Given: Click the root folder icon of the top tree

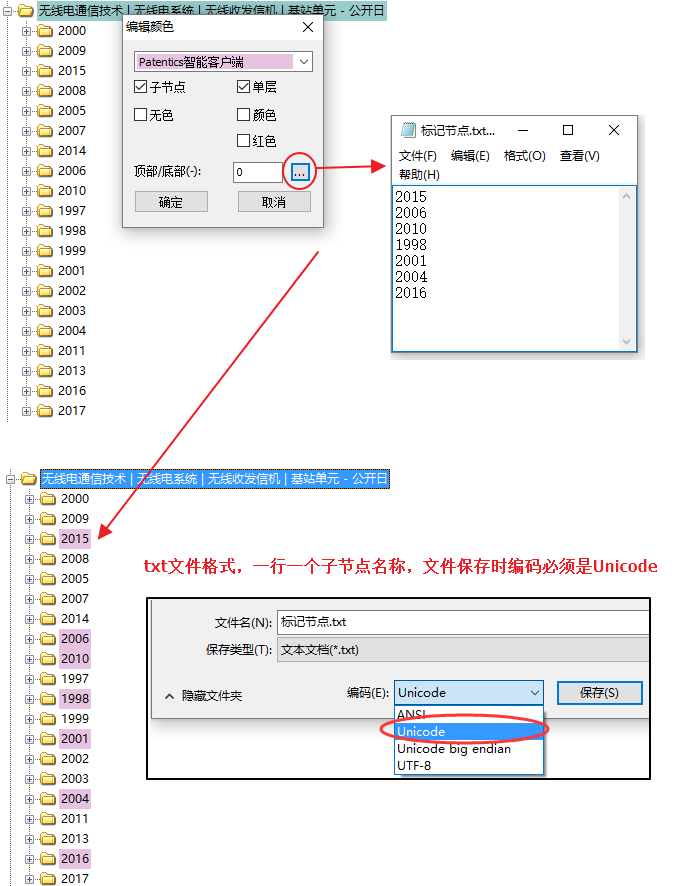Looking at the screenshot, I should point(26,11).
